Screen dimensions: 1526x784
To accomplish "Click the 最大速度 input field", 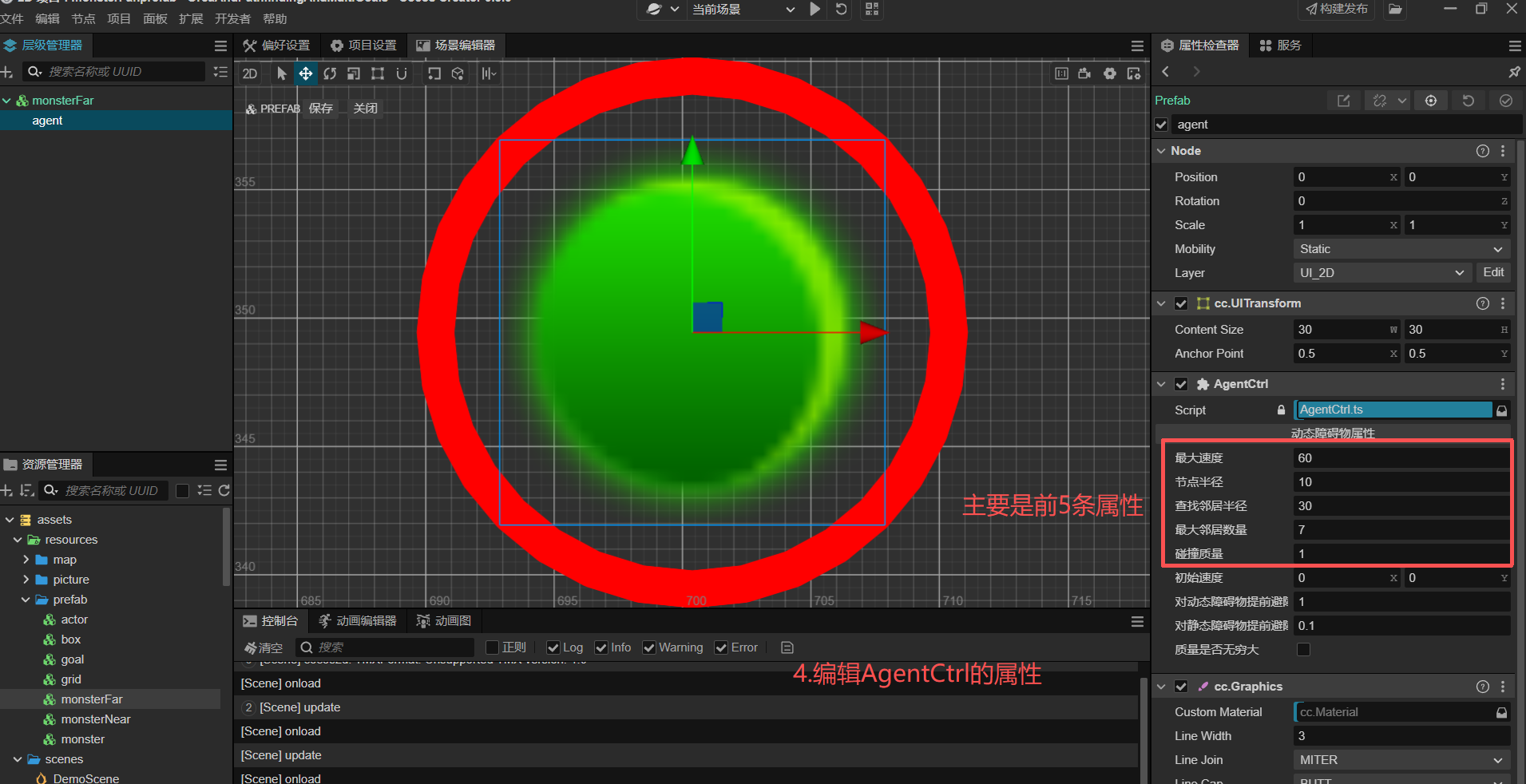I will (1401, 458).
